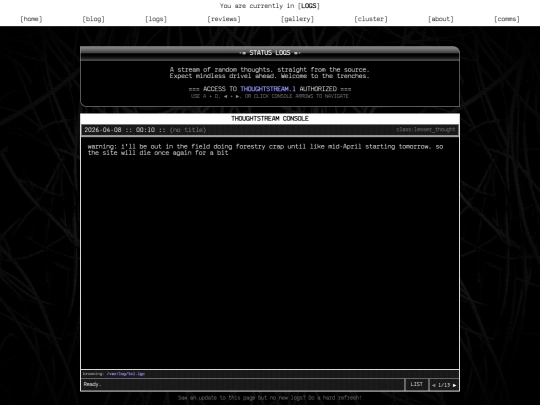Open the [about] page

pyautogui.click(x=441, y=19)
